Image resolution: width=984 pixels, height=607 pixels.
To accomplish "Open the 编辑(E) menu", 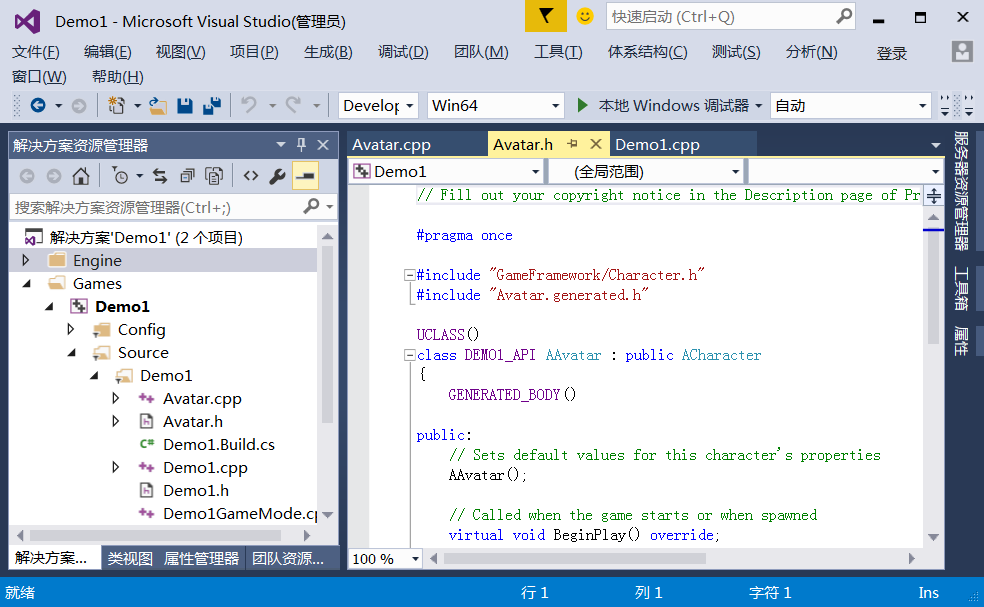I will (x=108, y=52).
